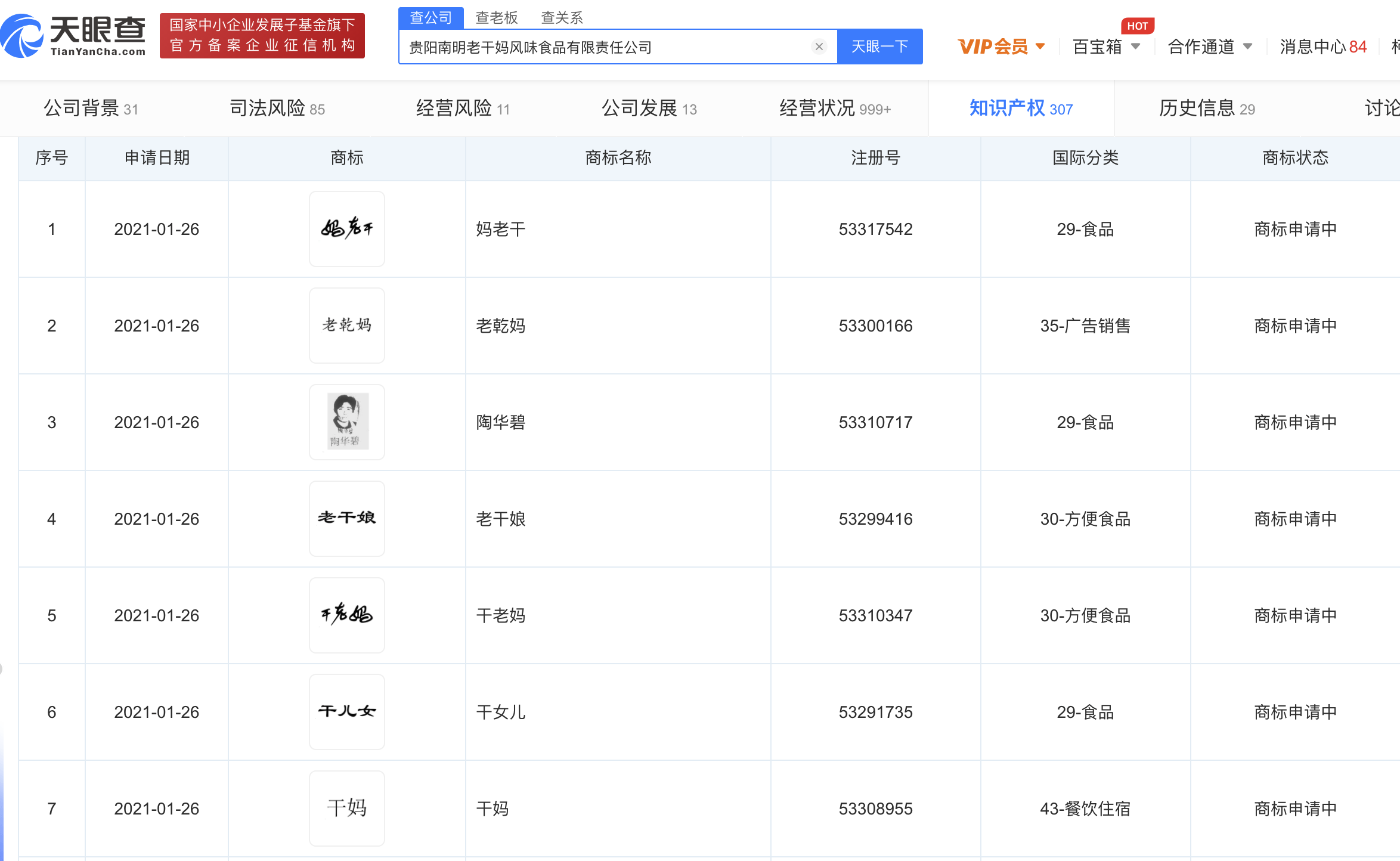Go to 历史信息 tab

click(1207, 109)
